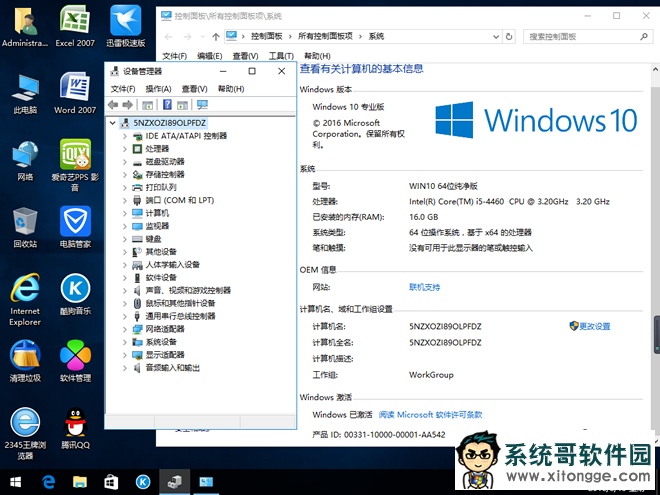Select the Internet Explorer desktop icon
Image resolution: width=660 pixels, height=495 pixels.
point(25,299)
